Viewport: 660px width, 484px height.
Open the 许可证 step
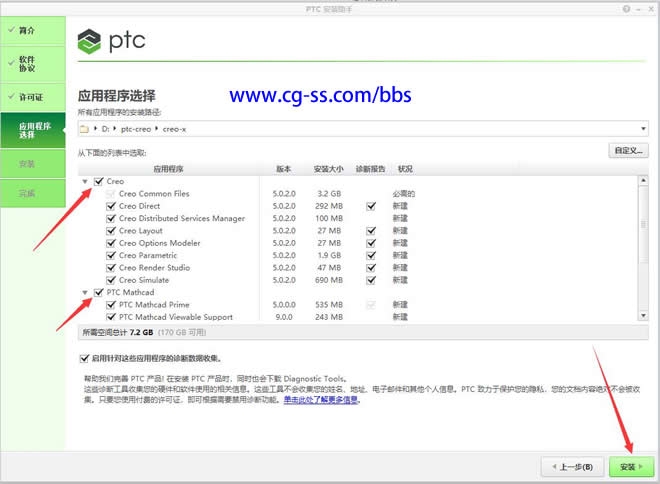[x=32, y=97]
